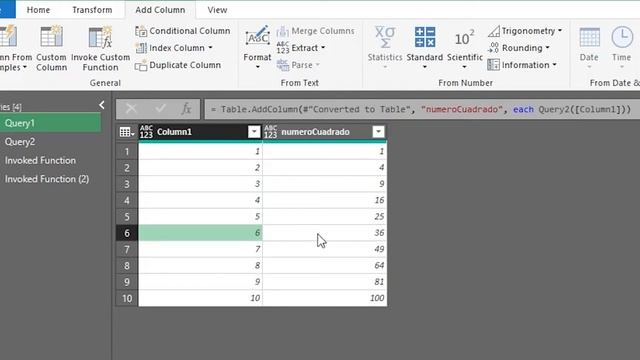This screenshot has width=640, height=360.
Task: Click the cell with value 25
Action: point(325,217)
